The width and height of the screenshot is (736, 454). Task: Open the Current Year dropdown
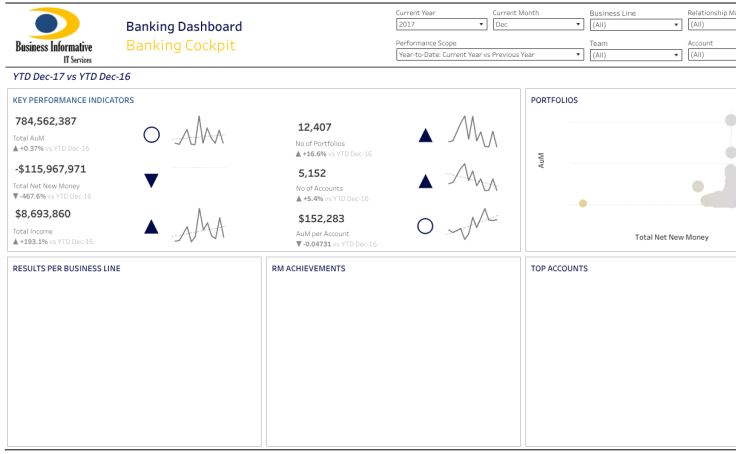[440, 24]
